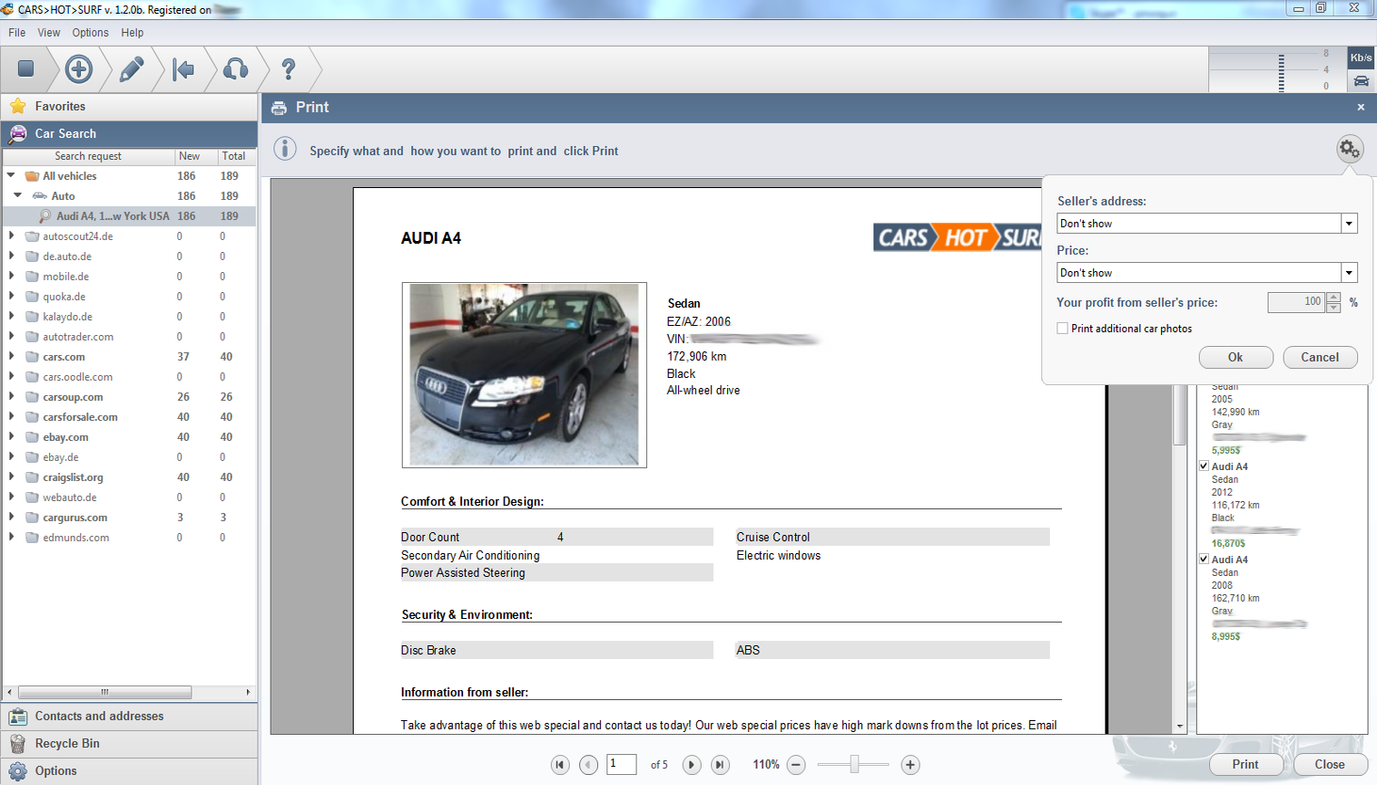The height and width of the screenshot is (785, 1377).
Task: Collapse All vehicles tree node
Action: pyautogui.click(x=11, y=176)
